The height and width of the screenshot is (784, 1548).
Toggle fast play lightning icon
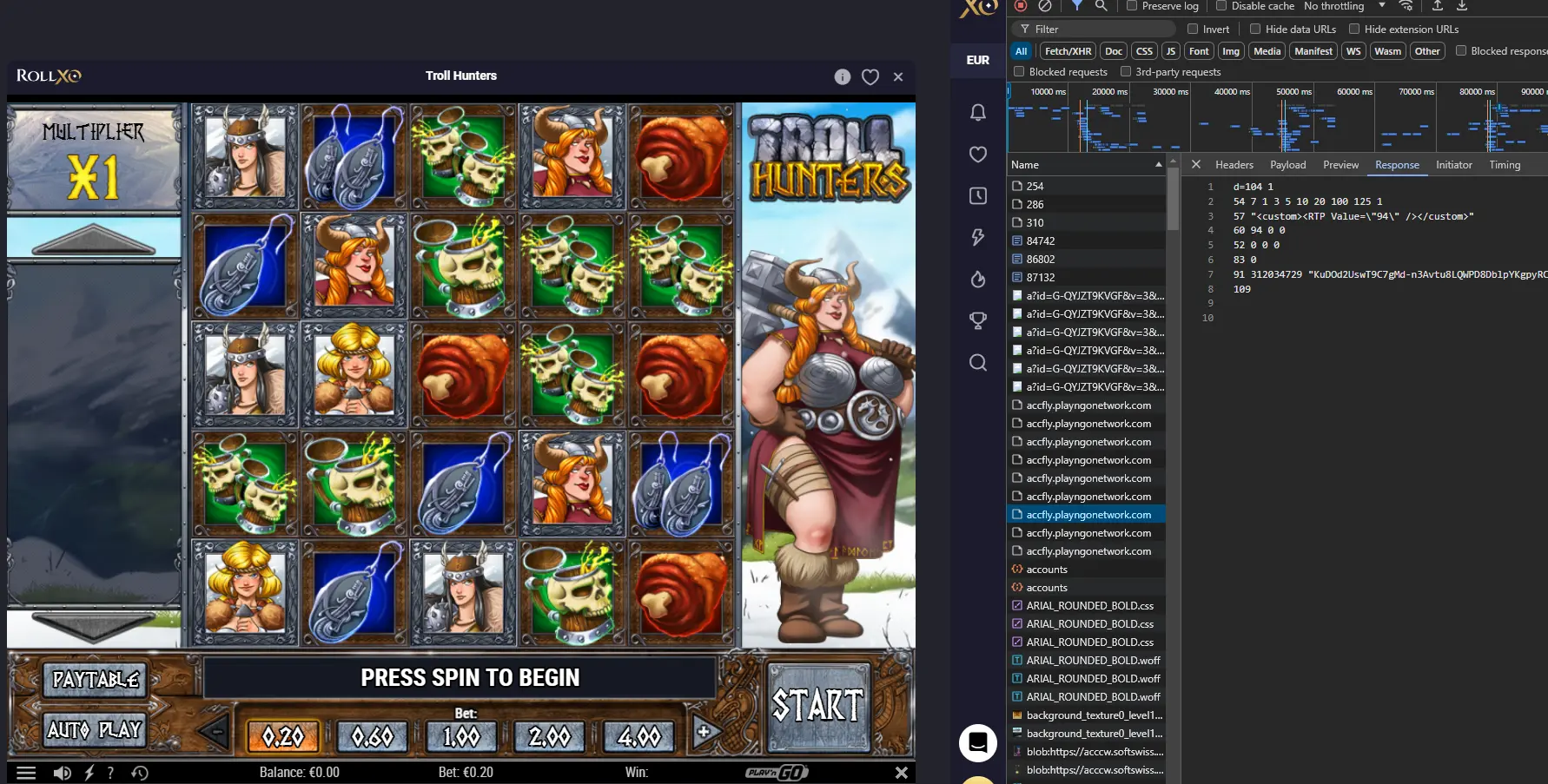(89, 772)
